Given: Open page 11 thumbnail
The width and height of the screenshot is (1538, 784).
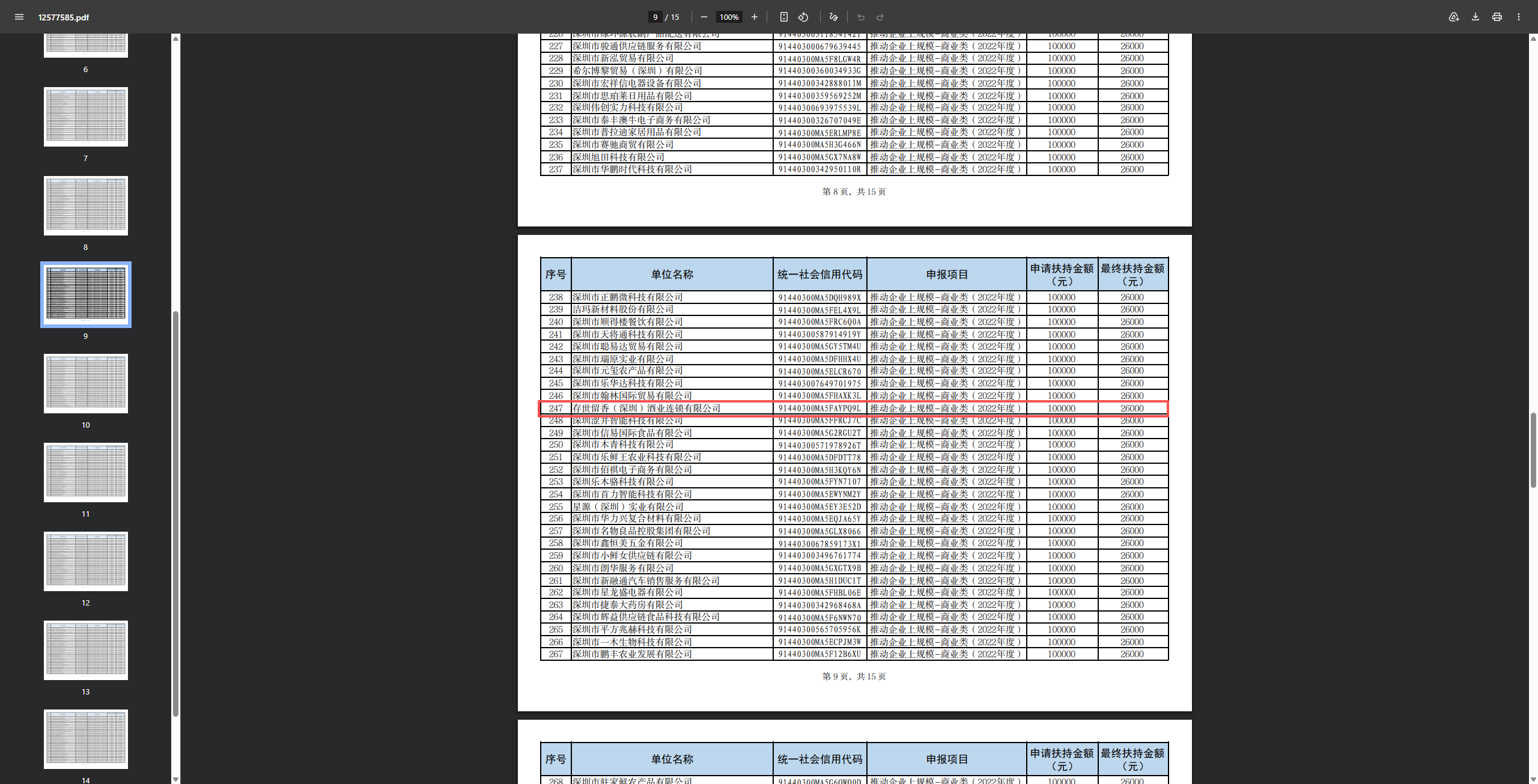Looking at the screenshot, I should pyautogui.click(x=86, y=472).
